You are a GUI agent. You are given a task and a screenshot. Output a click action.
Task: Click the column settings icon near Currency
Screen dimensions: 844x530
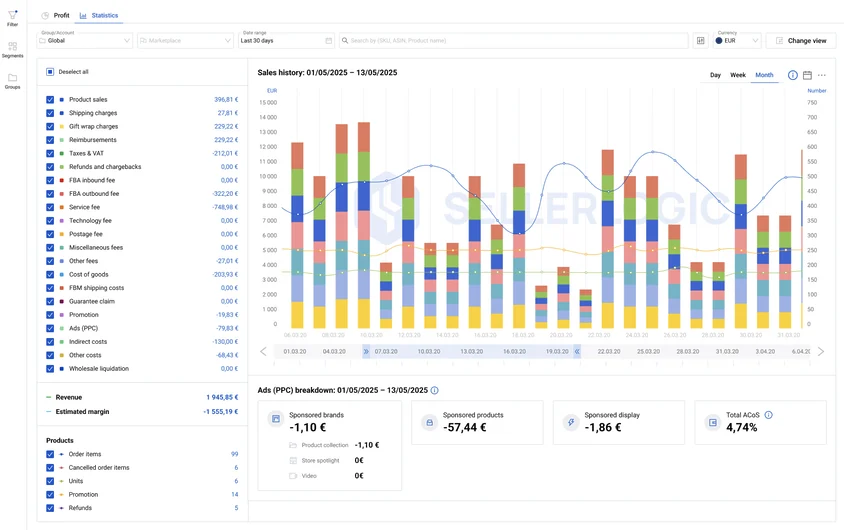point(700,41)
